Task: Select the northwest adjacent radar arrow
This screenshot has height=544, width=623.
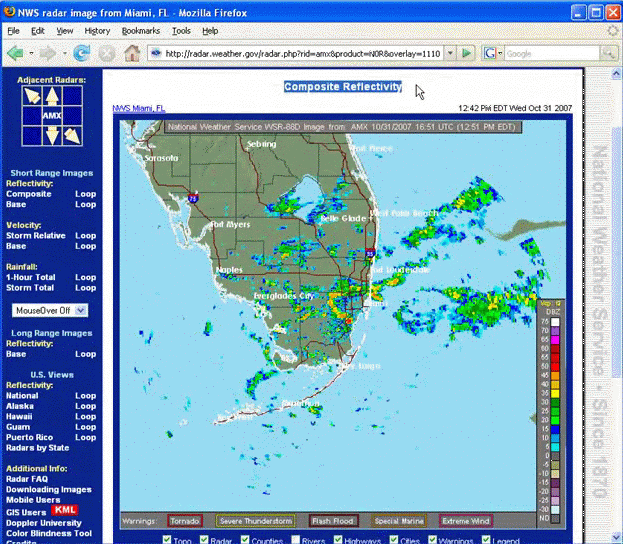Action: [32, 96]
